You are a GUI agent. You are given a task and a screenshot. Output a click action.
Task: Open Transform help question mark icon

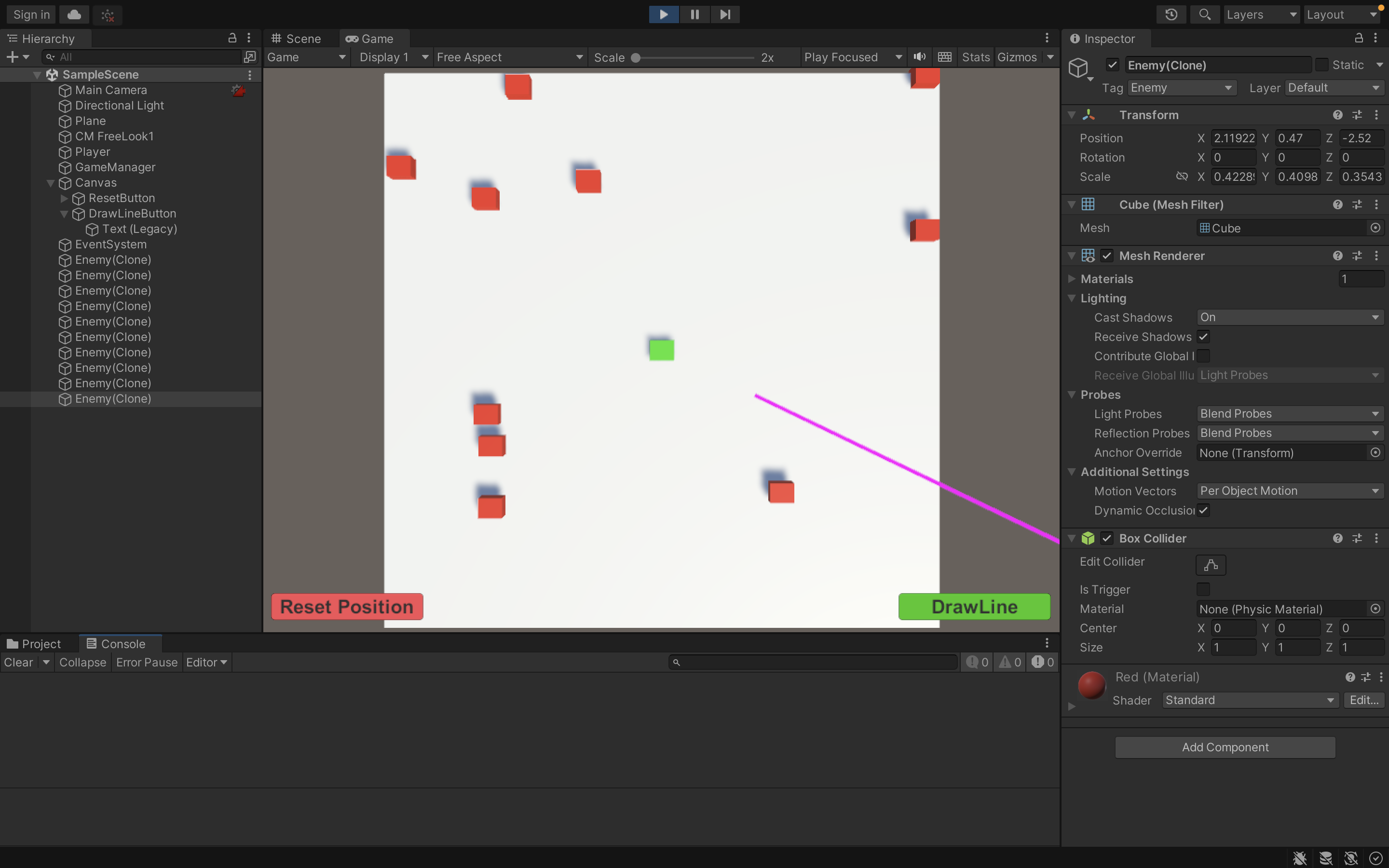click(x=1337, y=115)
